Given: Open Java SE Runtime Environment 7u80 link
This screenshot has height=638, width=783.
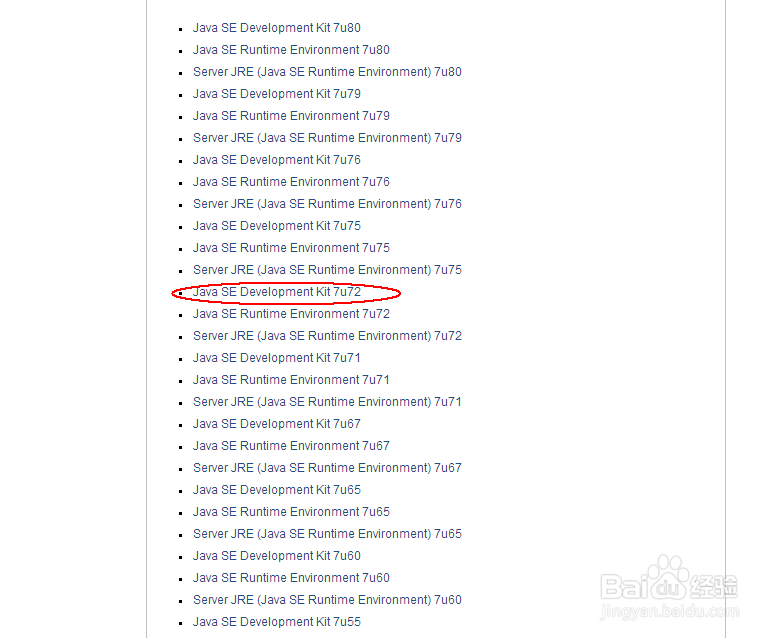Looking at the screenshot, I should [x=291, y=50].
